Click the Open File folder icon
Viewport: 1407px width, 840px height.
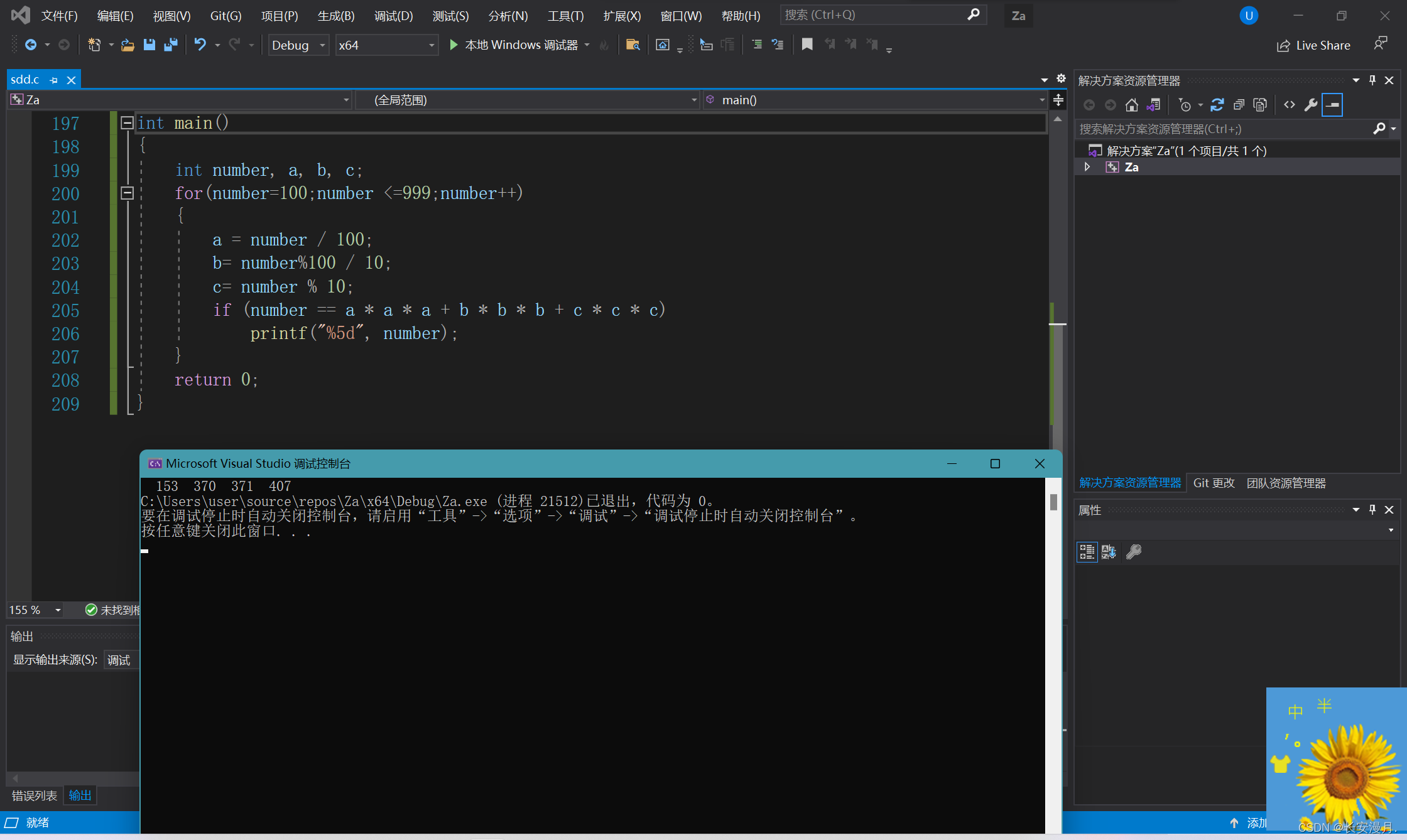point(128,45)
